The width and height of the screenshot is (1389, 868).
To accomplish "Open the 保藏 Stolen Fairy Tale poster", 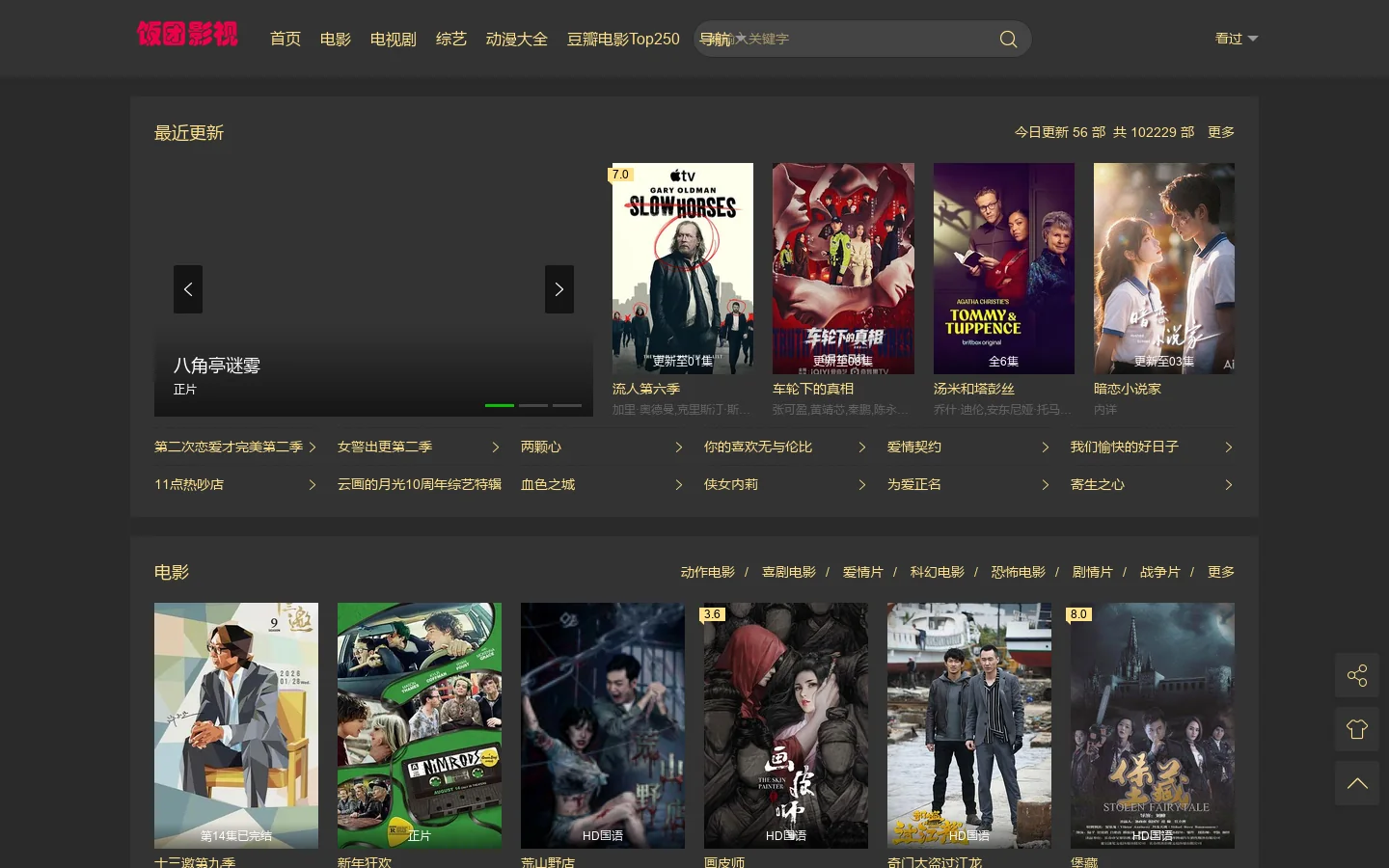I will click(x=1153, y=725).
